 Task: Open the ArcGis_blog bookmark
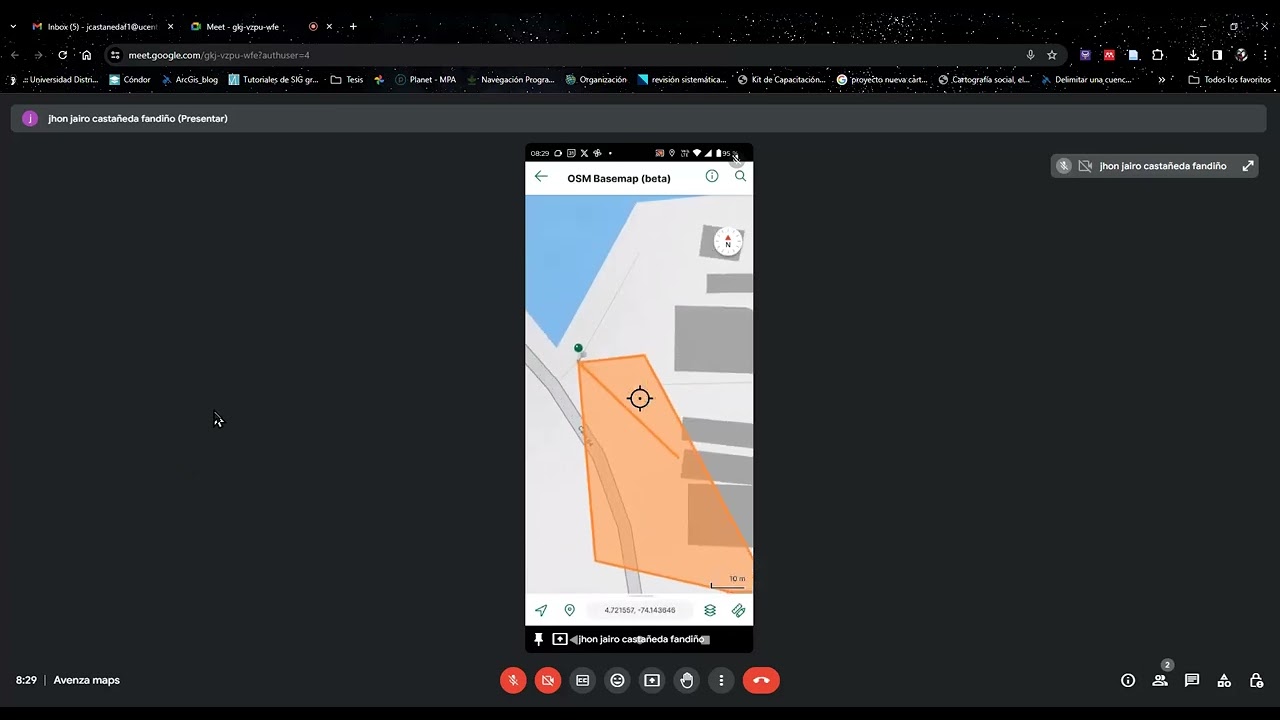[190, 80]
